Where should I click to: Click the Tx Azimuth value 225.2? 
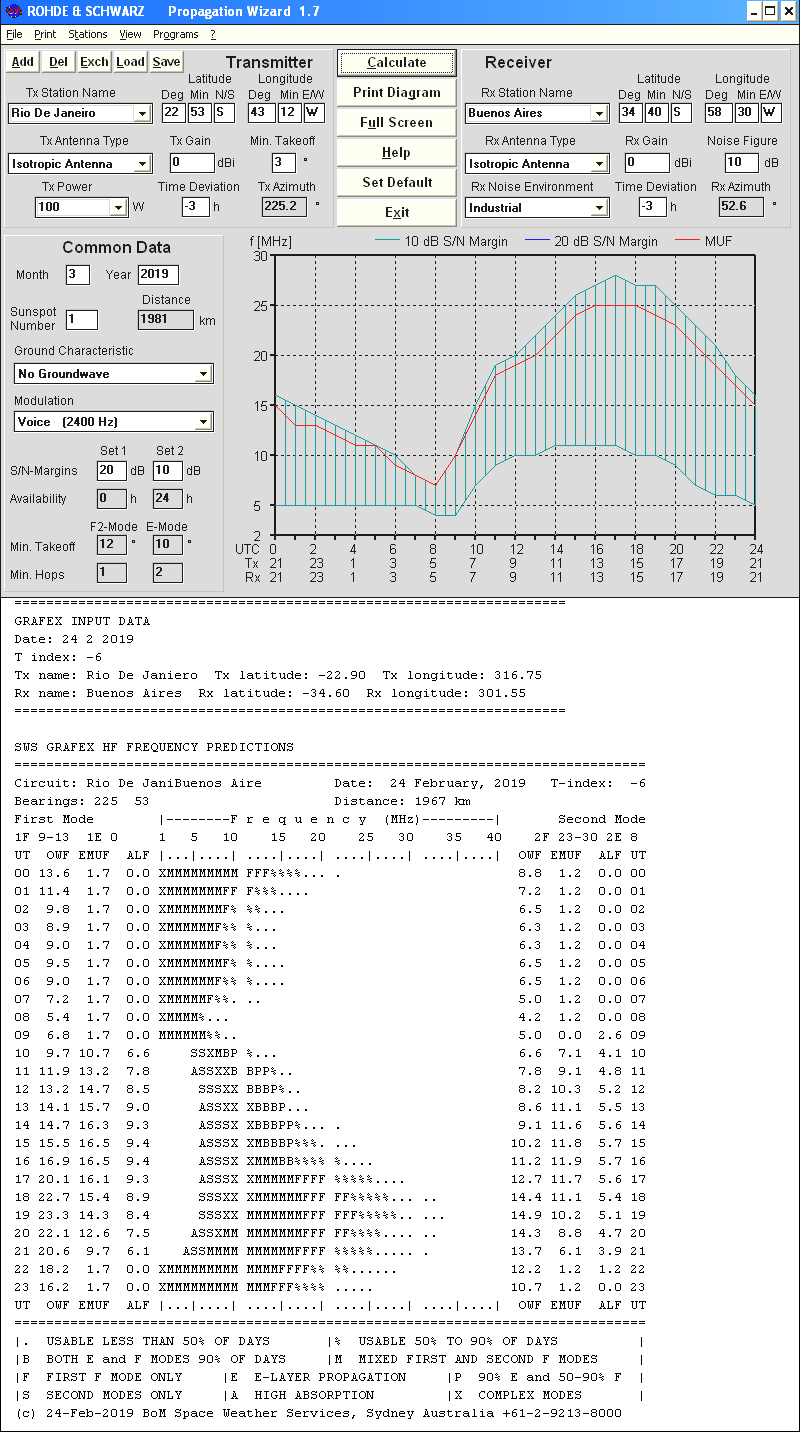coord(285,206)
